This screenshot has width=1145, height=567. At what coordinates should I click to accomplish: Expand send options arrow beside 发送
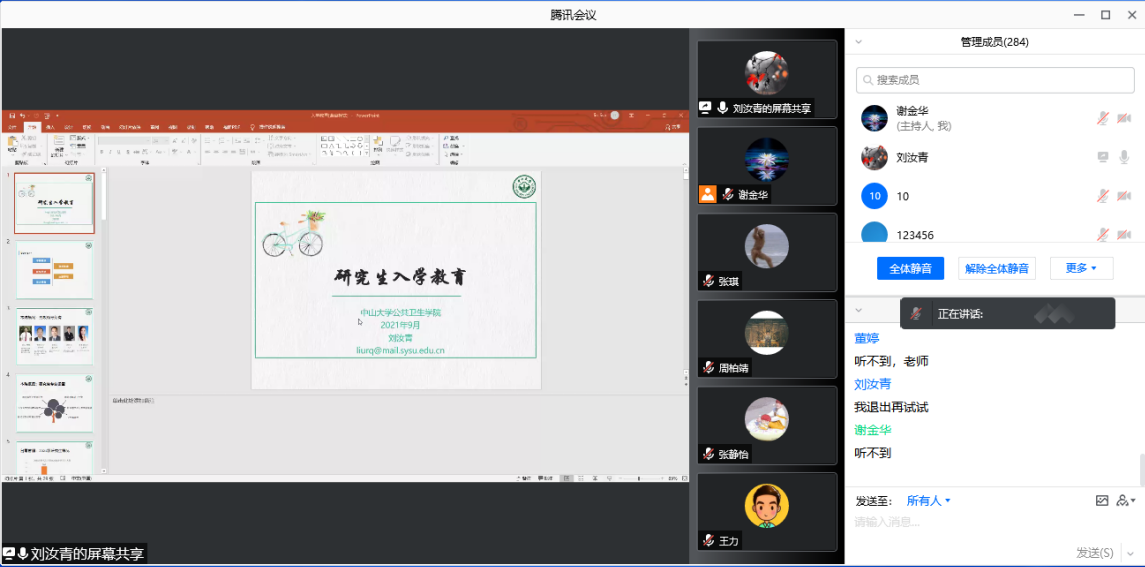[x=1131, y=553]
